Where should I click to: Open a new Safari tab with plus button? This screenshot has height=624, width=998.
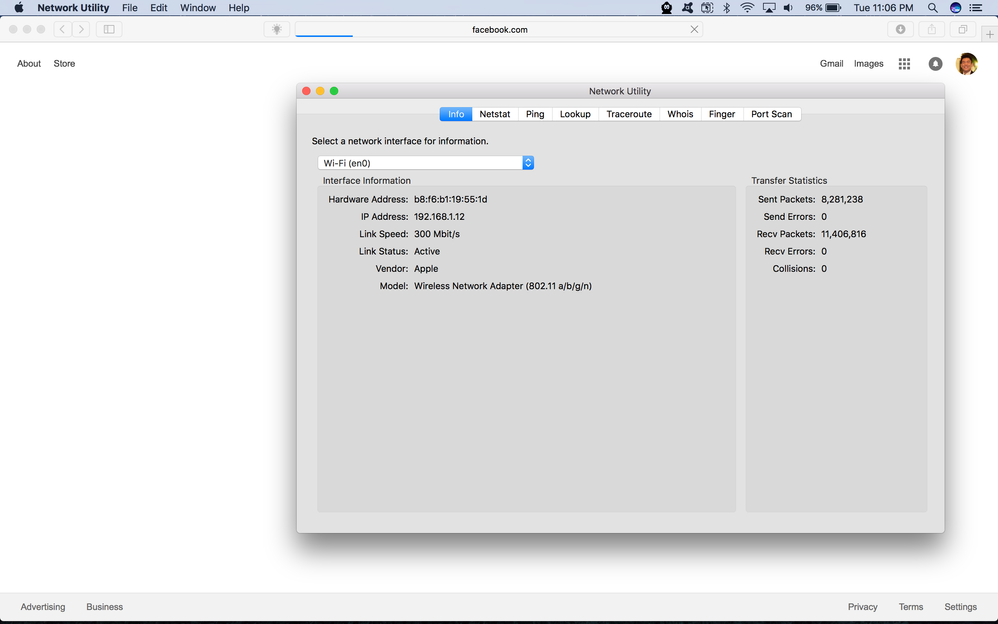(x=989, y=34)
